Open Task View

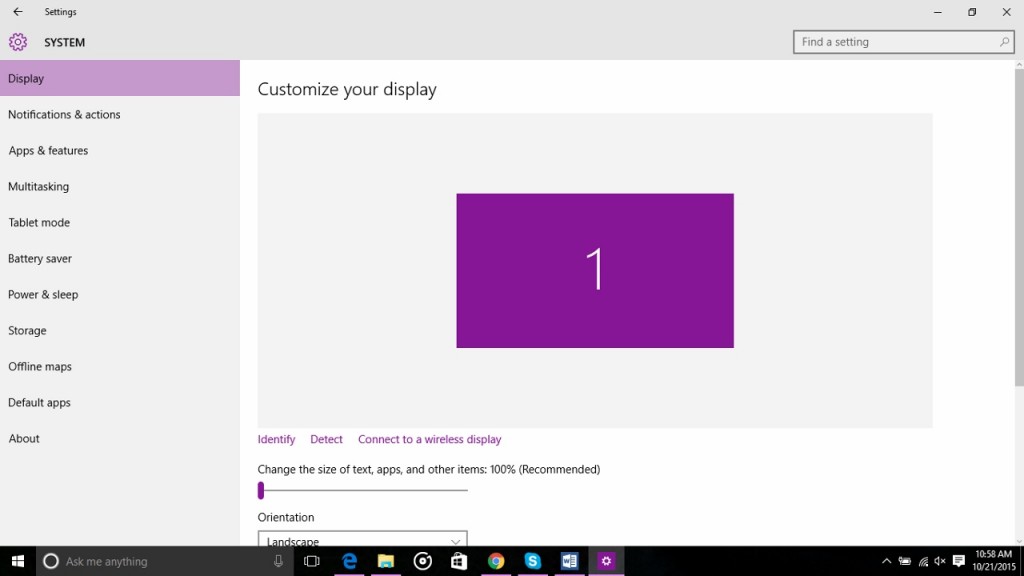(x=311, y=561)
